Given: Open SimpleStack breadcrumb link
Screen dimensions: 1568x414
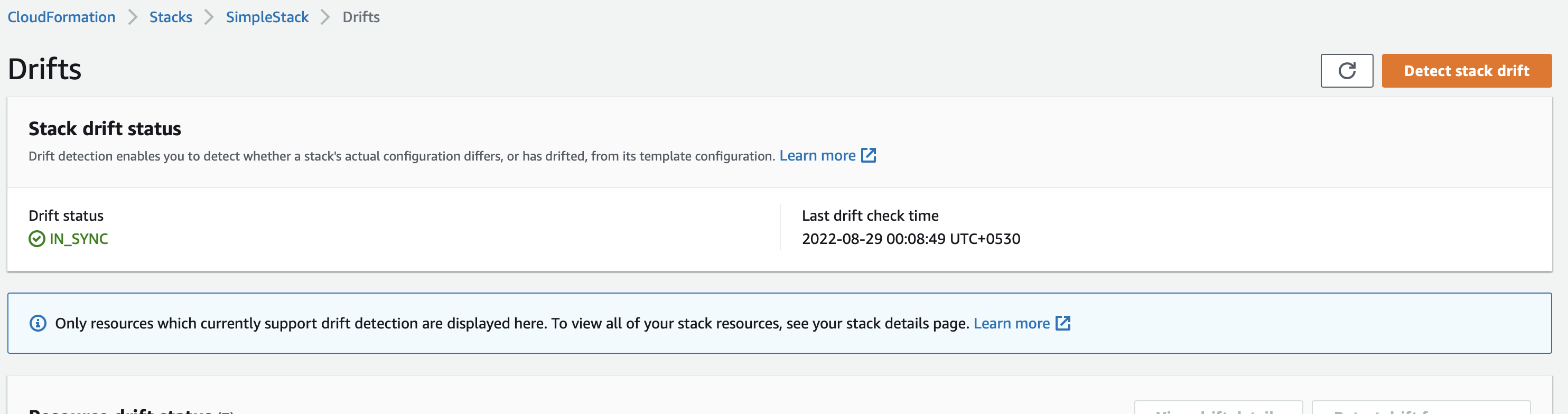Looking at the screenshot, I should 267,17.
